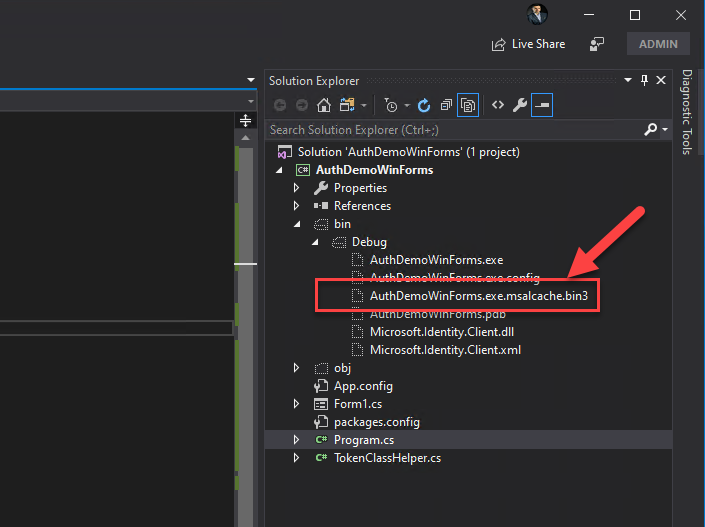Select AuthDemoWinForms.exe.msalcache.bin3 file
The height and width of the screenshot is (527, 705).
[478, 296]
